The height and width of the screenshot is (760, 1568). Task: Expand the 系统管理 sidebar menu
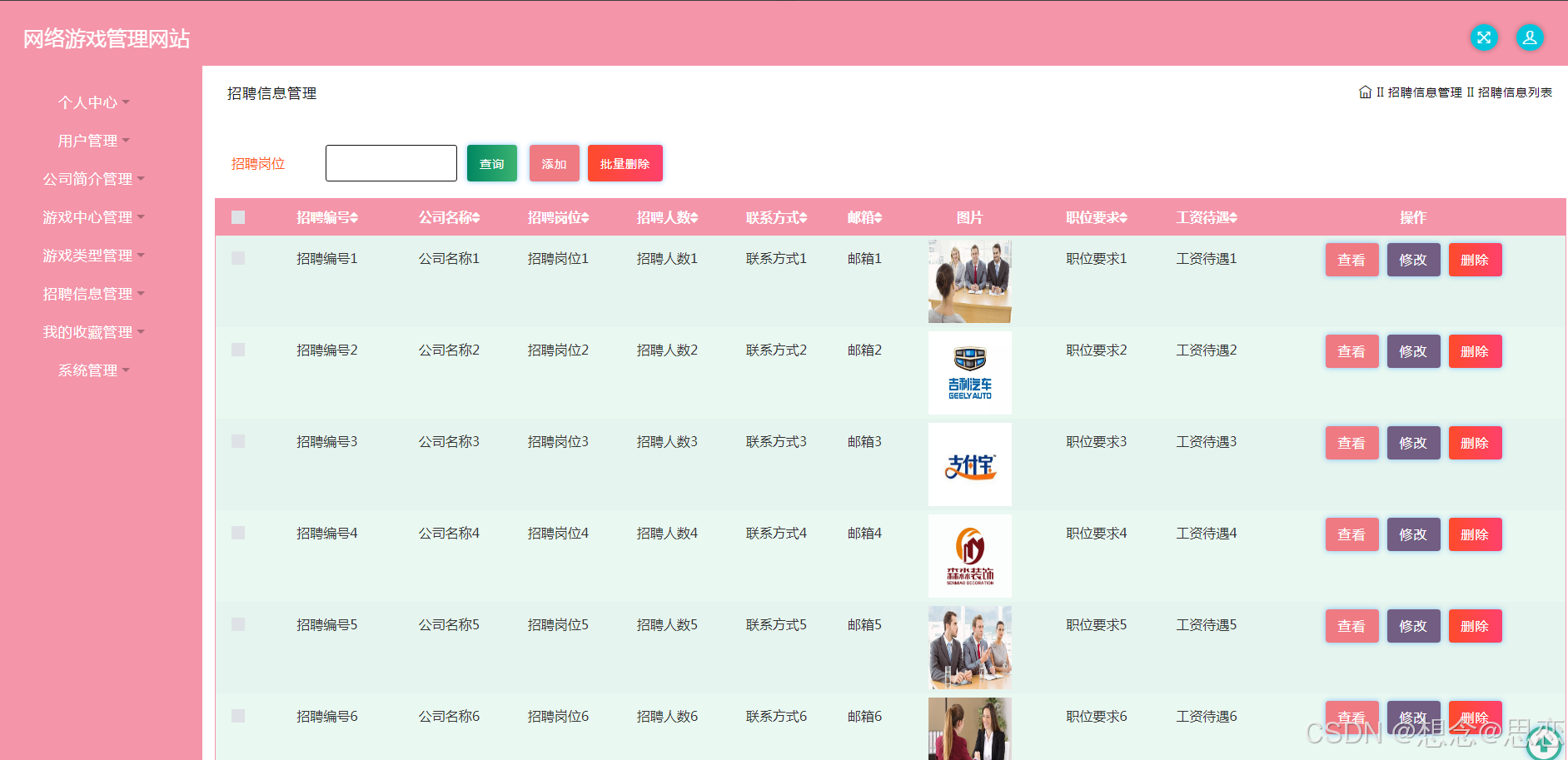[x=94, y=370]
